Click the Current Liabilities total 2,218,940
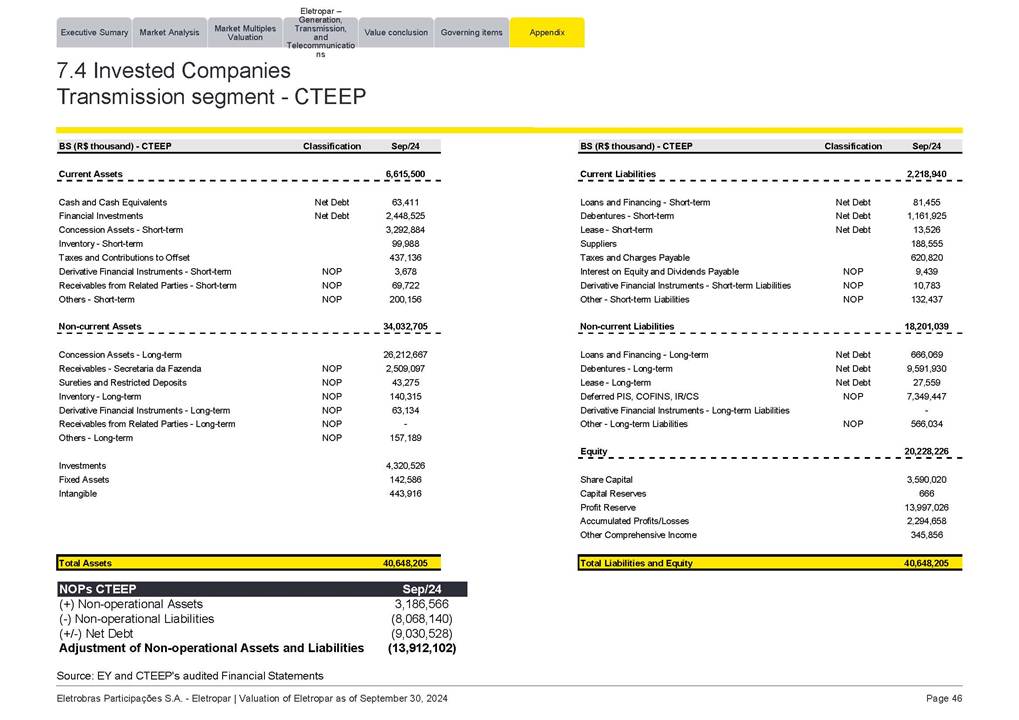 point(926,174)
